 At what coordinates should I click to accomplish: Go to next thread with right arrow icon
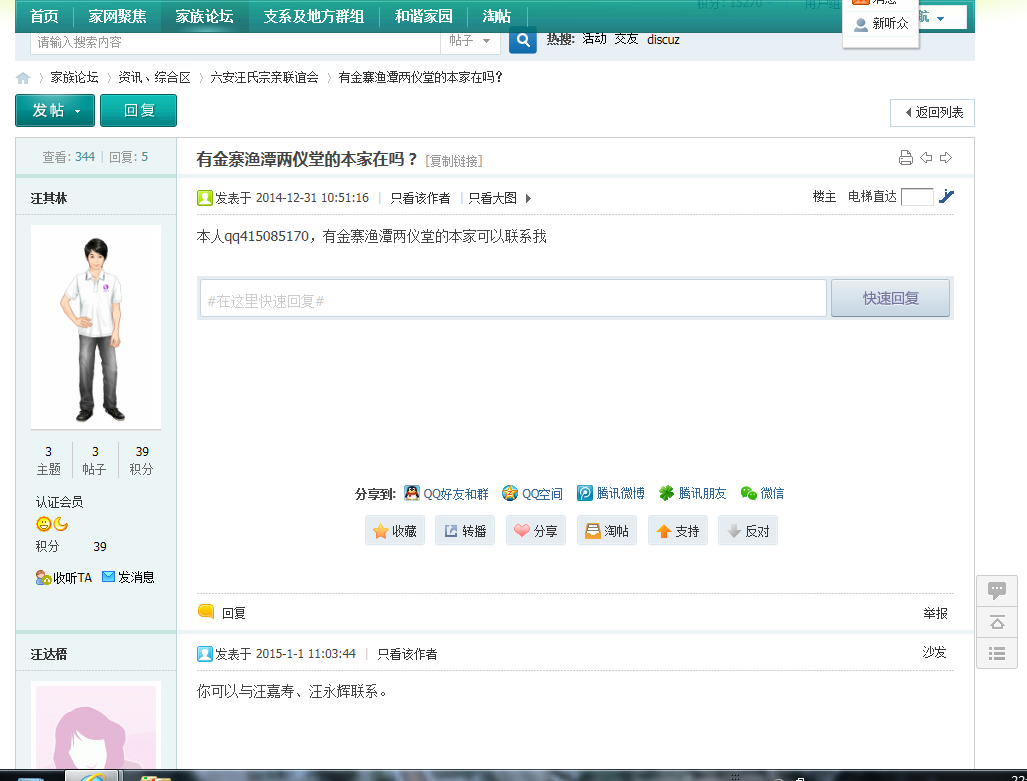pos(946,158)
